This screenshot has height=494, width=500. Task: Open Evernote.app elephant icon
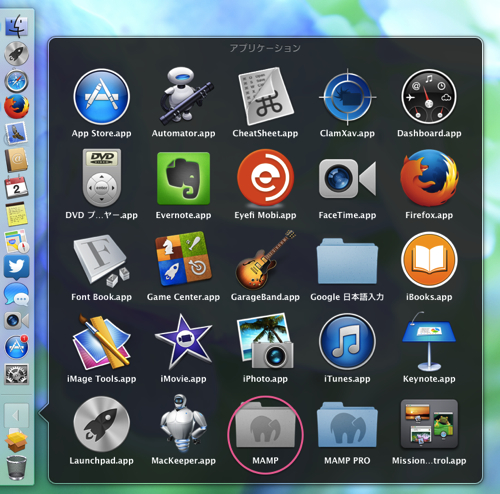[x=184, y=178]
